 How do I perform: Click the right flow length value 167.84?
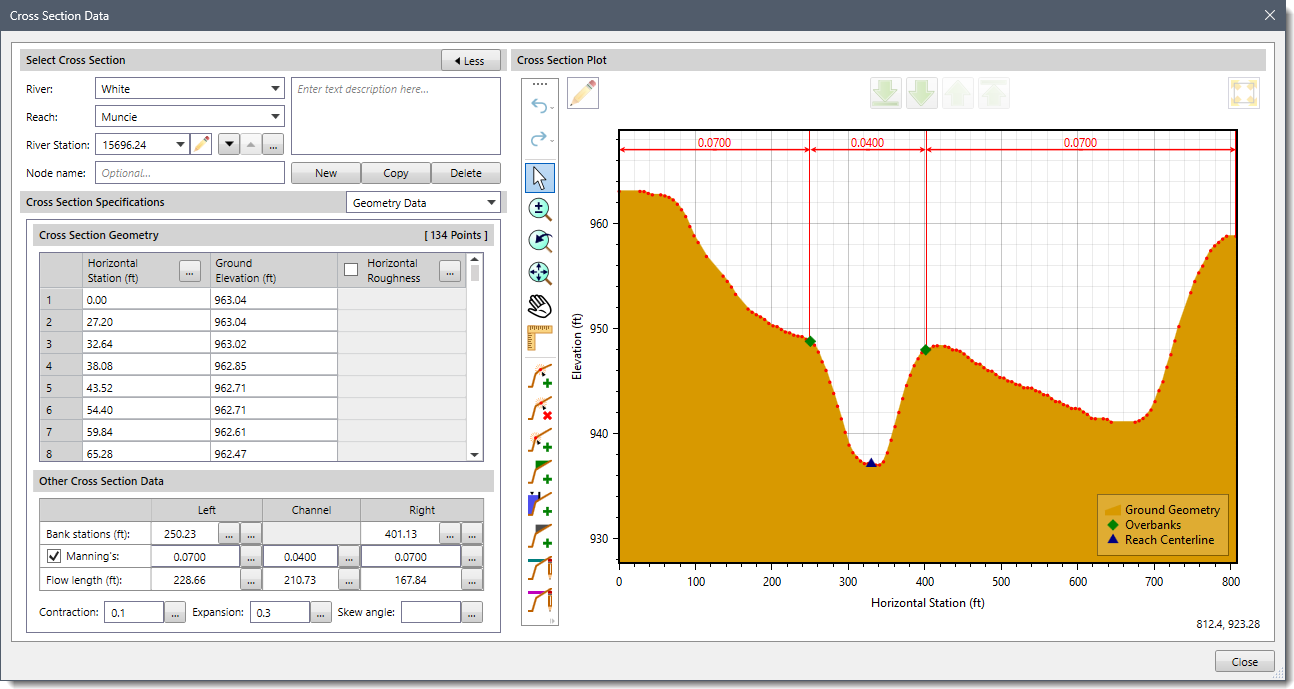pyautogui.click(x=411, y=579)
